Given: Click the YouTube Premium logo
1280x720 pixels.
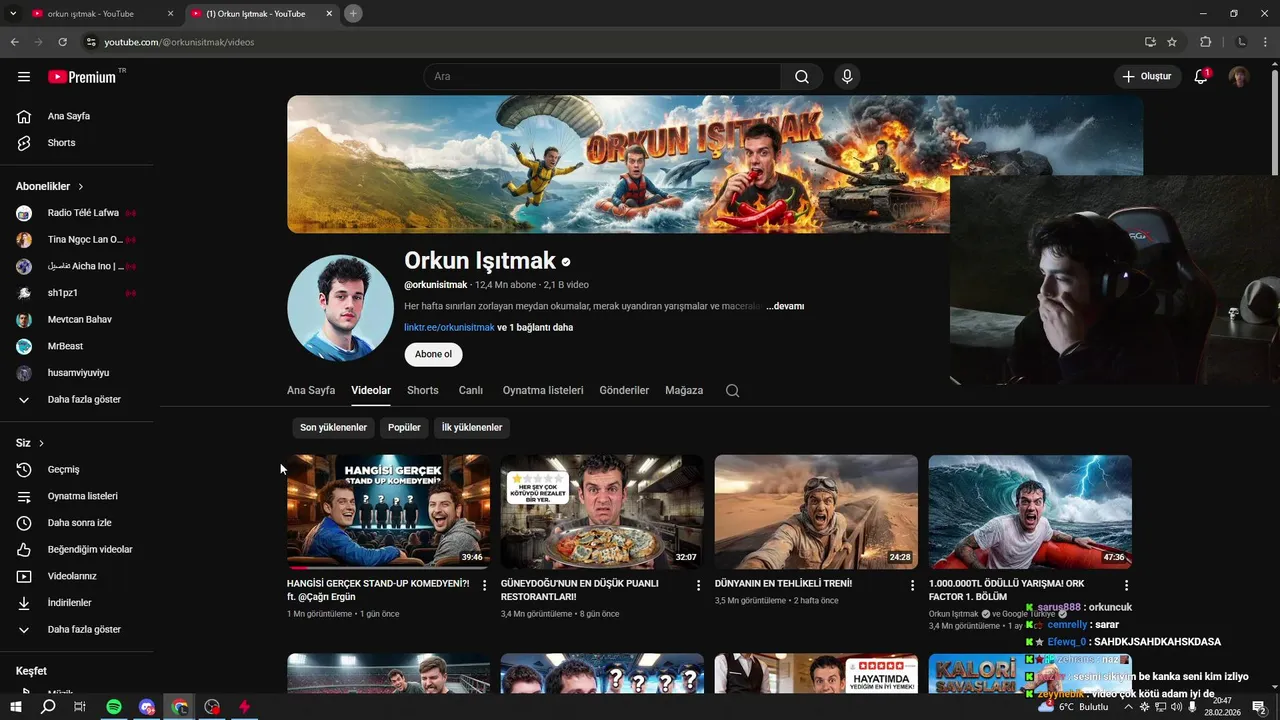Looking at the screenshot, I should coord(82,77).
